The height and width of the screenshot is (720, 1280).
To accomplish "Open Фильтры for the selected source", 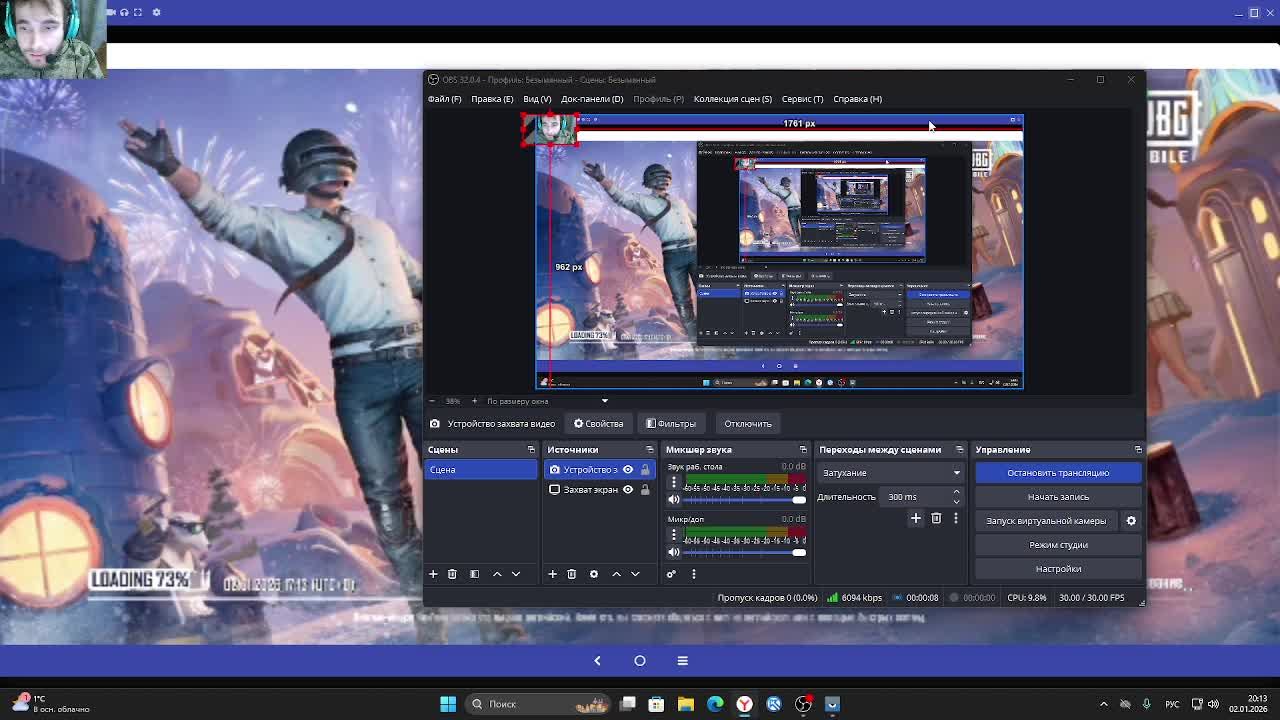I will pos(671,424).
